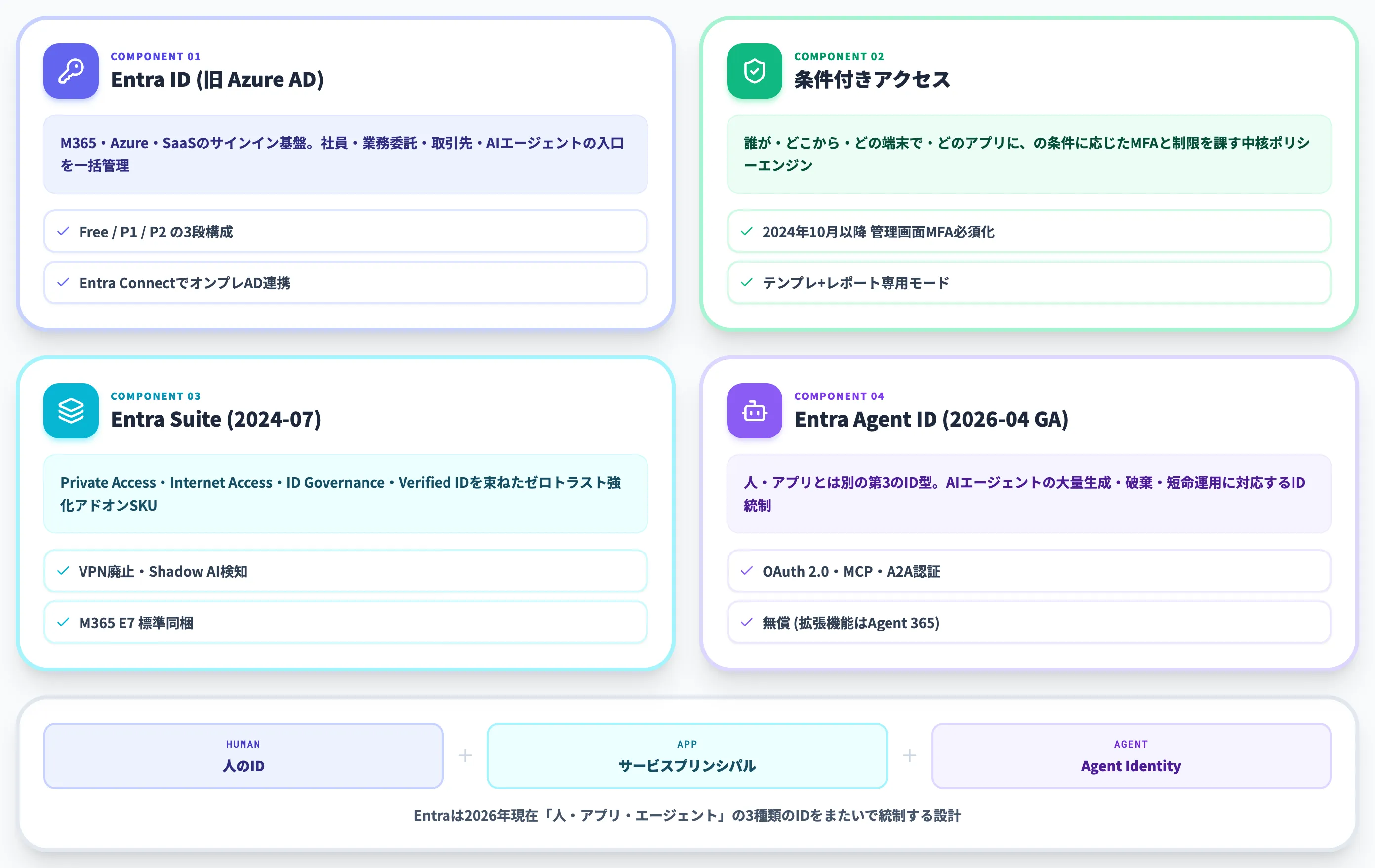The image size is (1375, 868).
Task: Click the OAuth 2.0・MCP・A2A認証 row
Action: coord(1029,571)
